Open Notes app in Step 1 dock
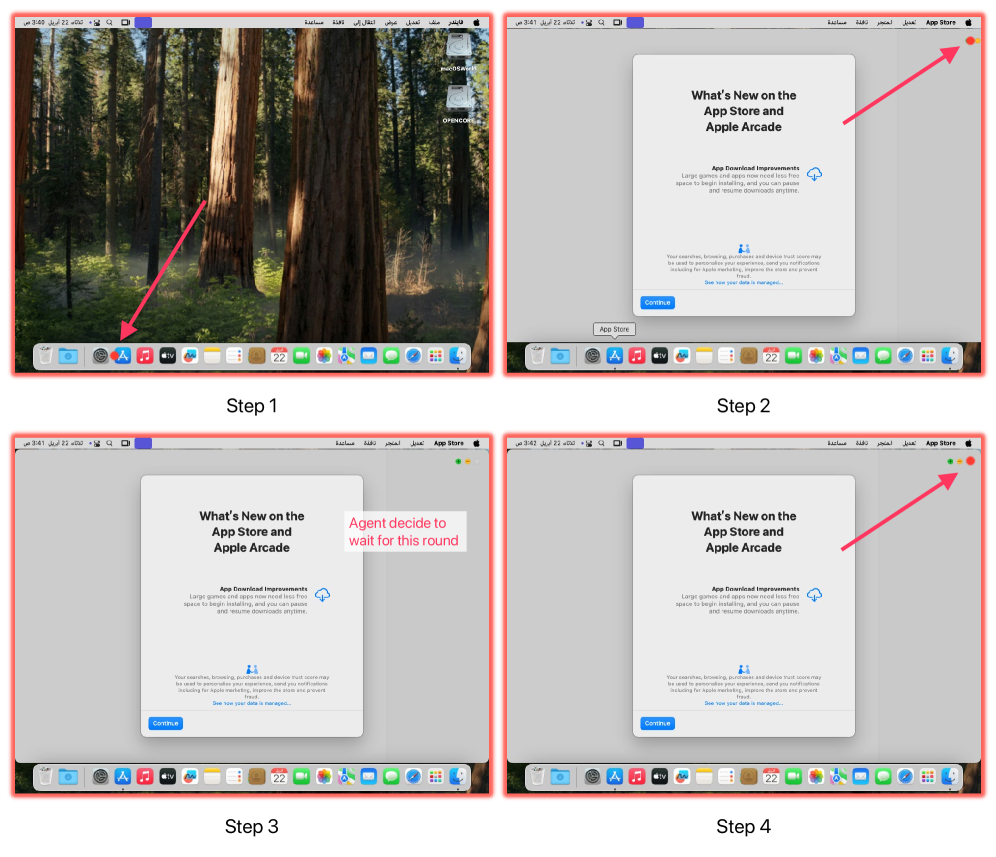Screen dimensions: 996x857 pos(212,356)
